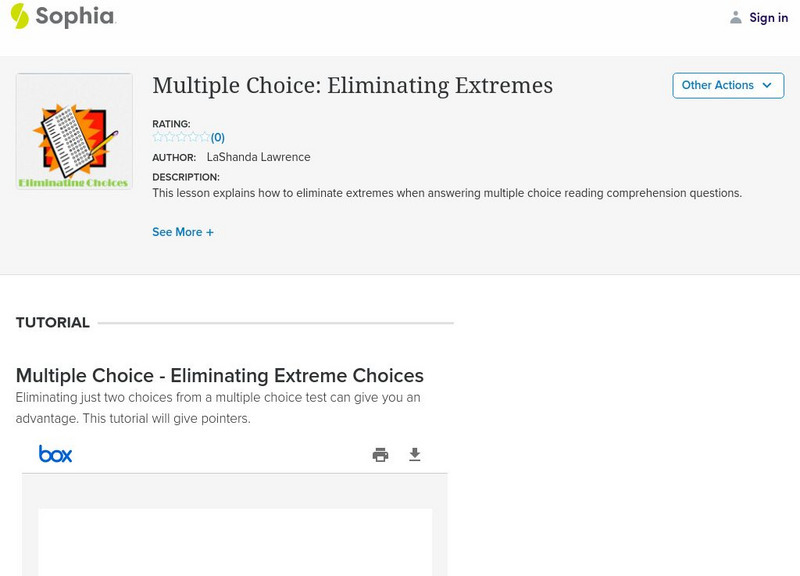Rate the lesson five stars

pos(204,138)
